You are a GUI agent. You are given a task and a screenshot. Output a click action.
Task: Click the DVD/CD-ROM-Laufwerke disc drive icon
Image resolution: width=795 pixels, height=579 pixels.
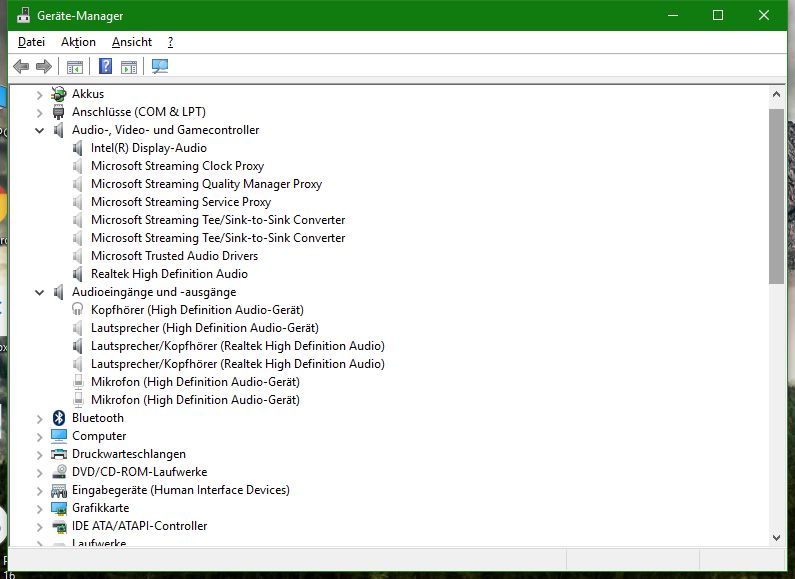[59, 472]
